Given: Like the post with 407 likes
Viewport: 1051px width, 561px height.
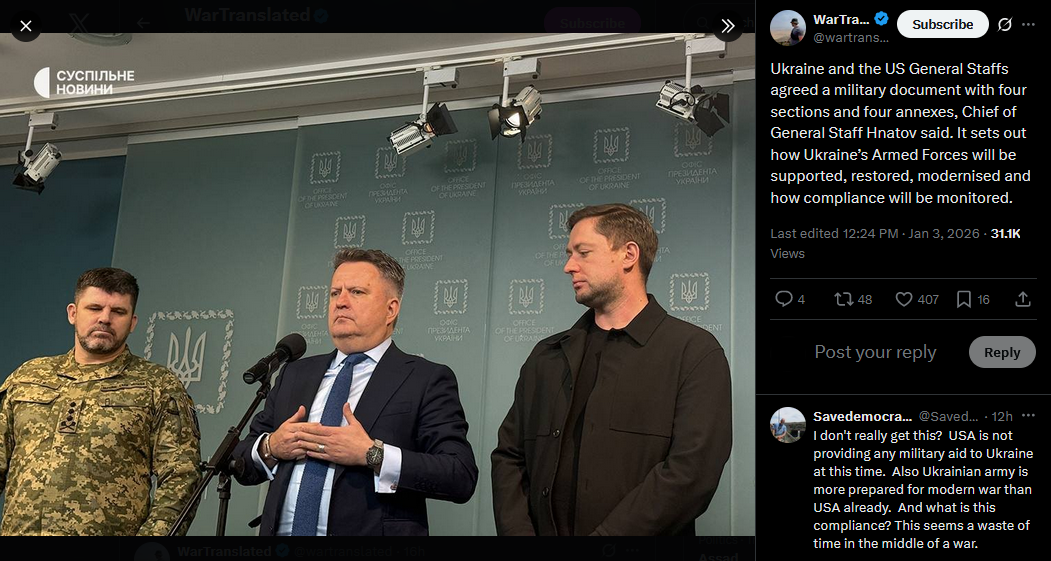Looking at the screenshot, I should coord(917,299).
